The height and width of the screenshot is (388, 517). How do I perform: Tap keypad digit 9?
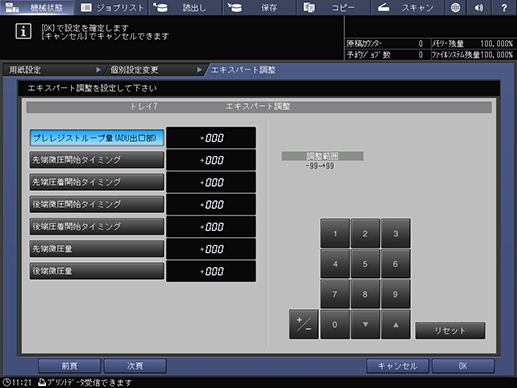(x=395, y=294)
